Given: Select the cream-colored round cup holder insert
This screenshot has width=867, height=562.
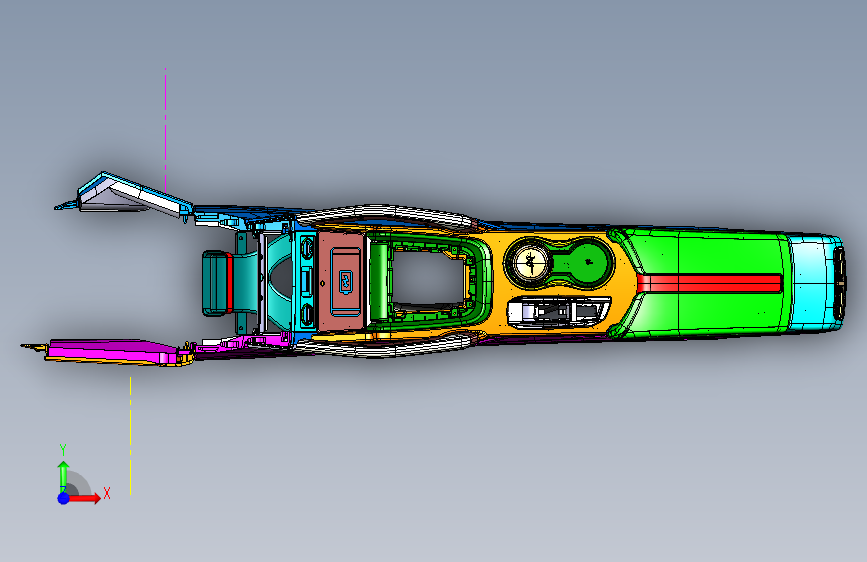Looking at the screenshot, I should [x=530, y=262].
